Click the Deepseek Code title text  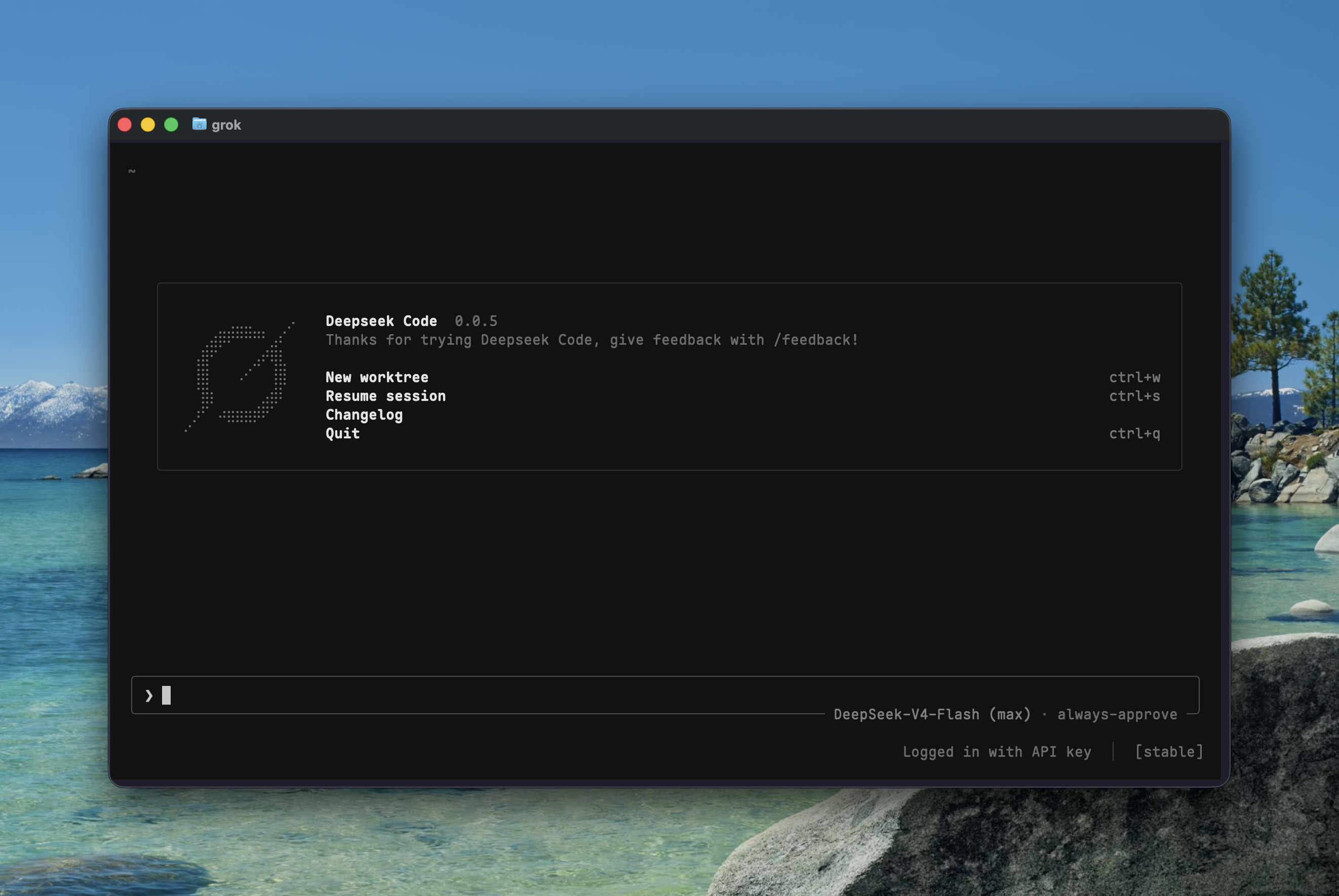[x=381, y=321]
